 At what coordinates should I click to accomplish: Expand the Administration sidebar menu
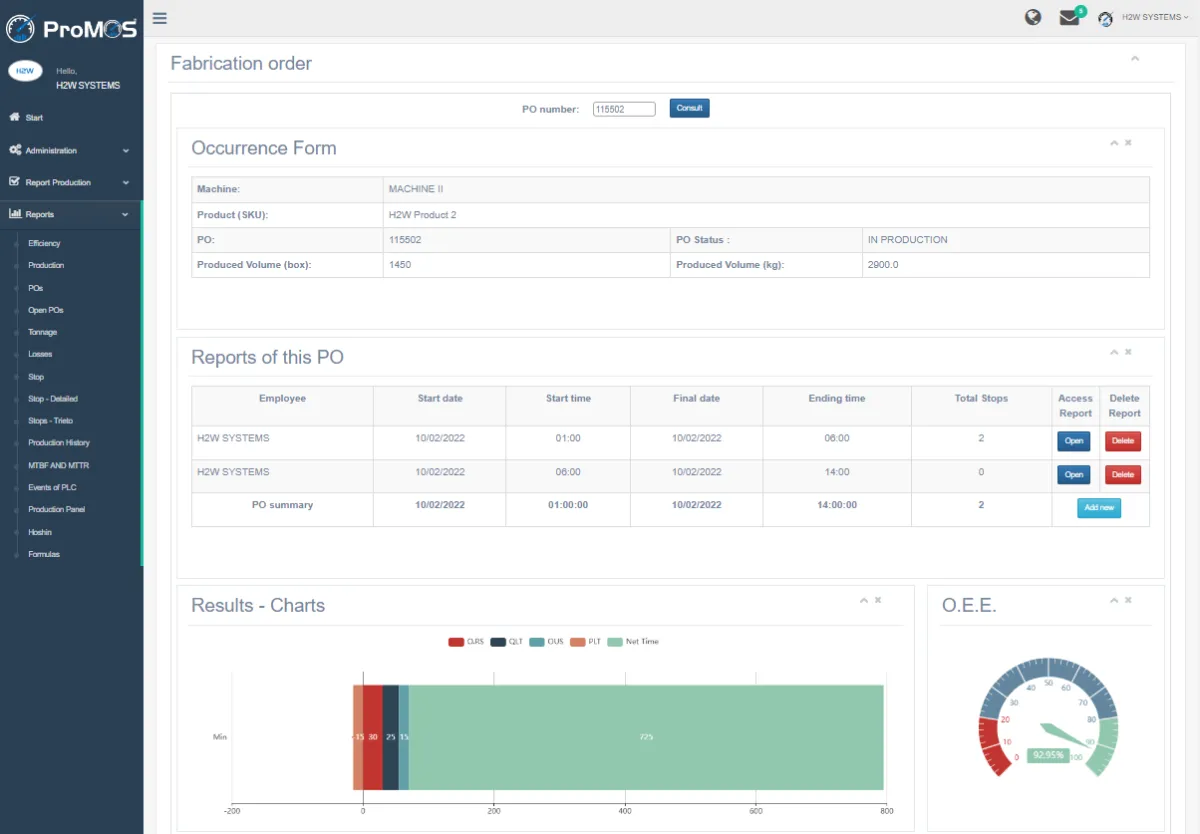68,150
